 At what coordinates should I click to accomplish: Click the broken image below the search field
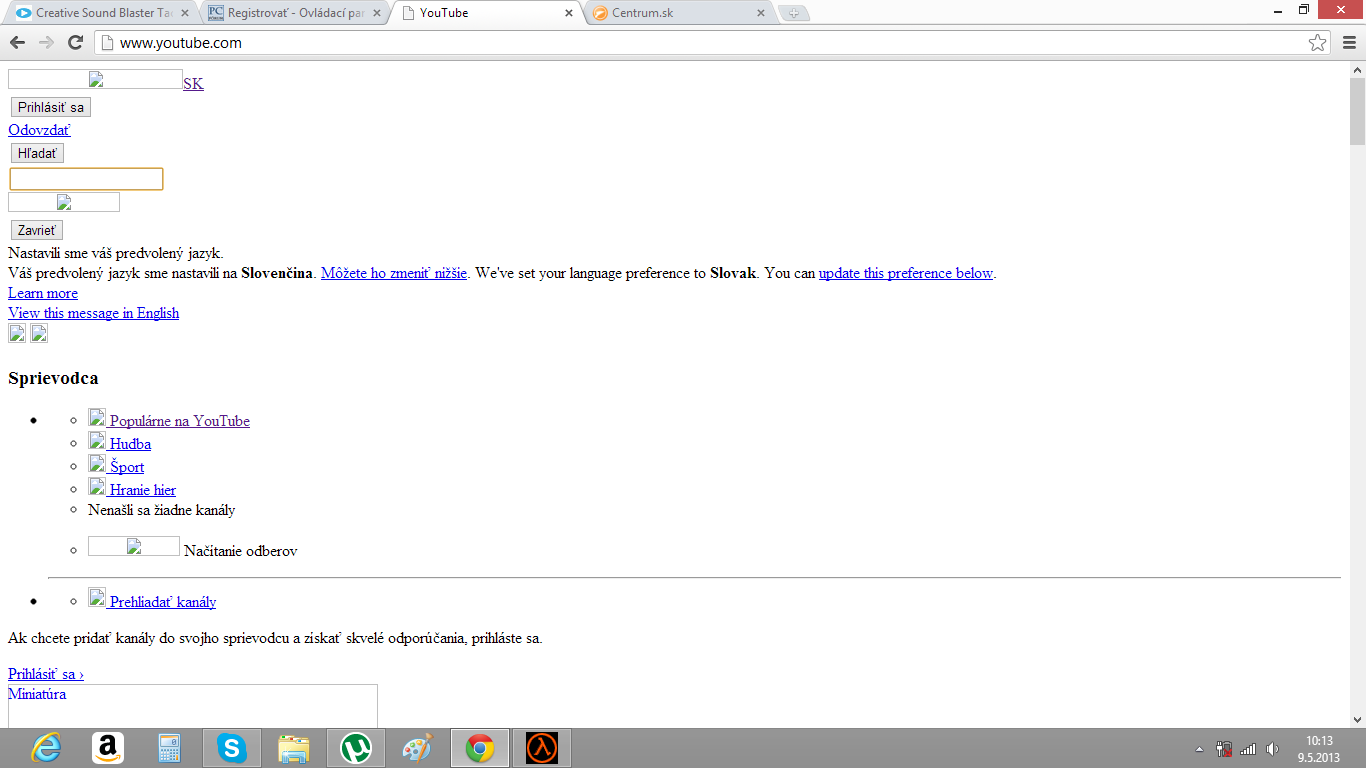point(64,202)
